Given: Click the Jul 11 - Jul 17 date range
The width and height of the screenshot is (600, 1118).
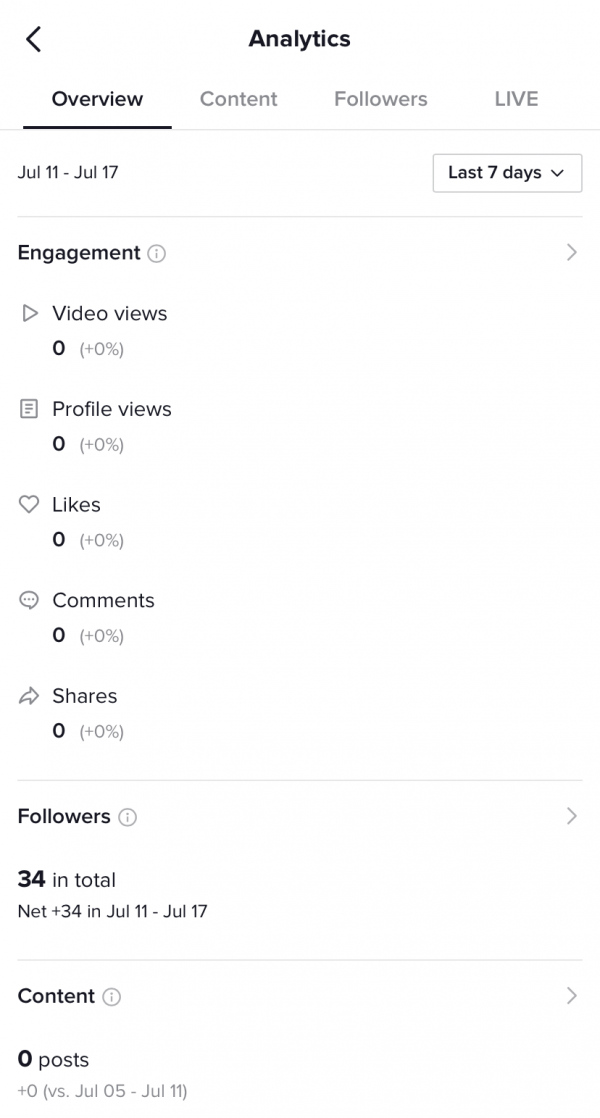Looking at the screenshot, I should click(x=67, y=172).
